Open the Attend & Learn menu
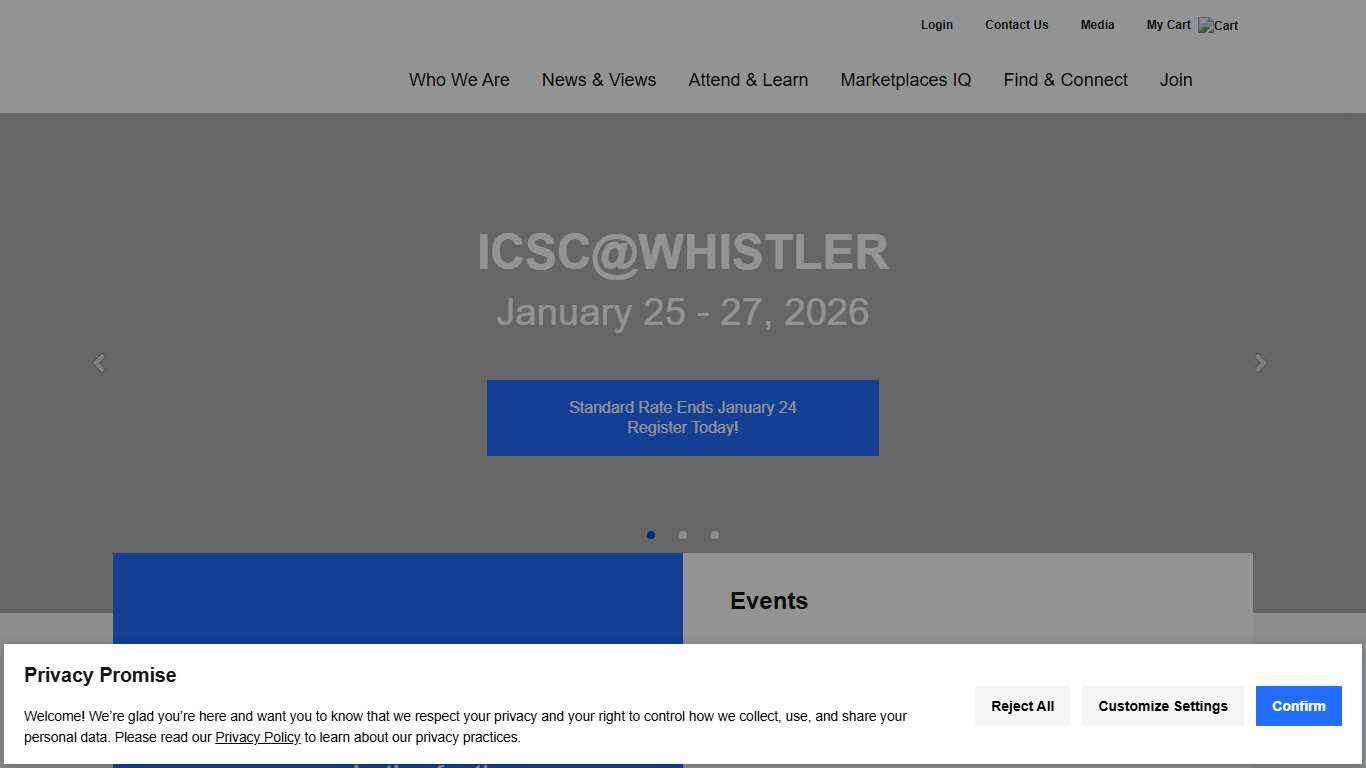This screenshot has height=768, width=1366. 748,80
